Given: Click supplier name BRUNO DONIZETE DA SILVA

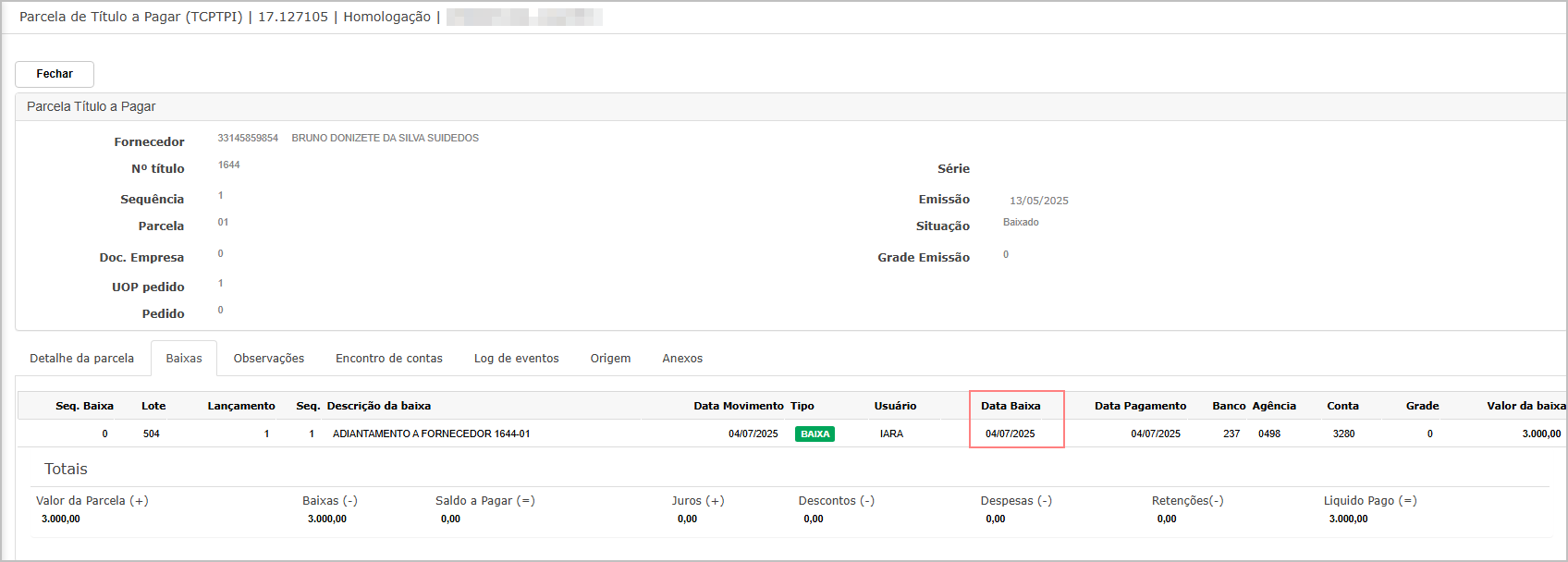Looking at the screenshot, I should pos(385,138).
